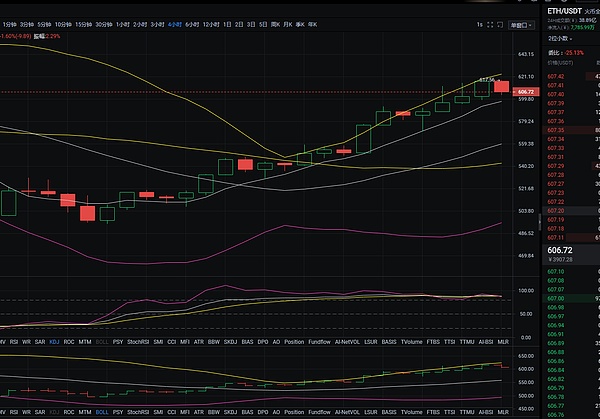Open the 单窗口 window layout dropdown
Viewport: 600px width, 419px height.
521,25
